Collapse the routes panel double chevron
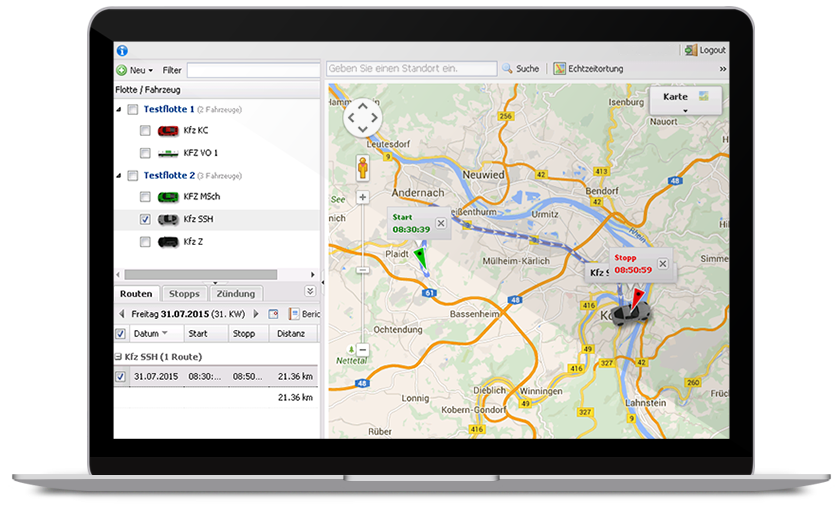This screenshot has height=514, width=840. (x=310, y=291)
